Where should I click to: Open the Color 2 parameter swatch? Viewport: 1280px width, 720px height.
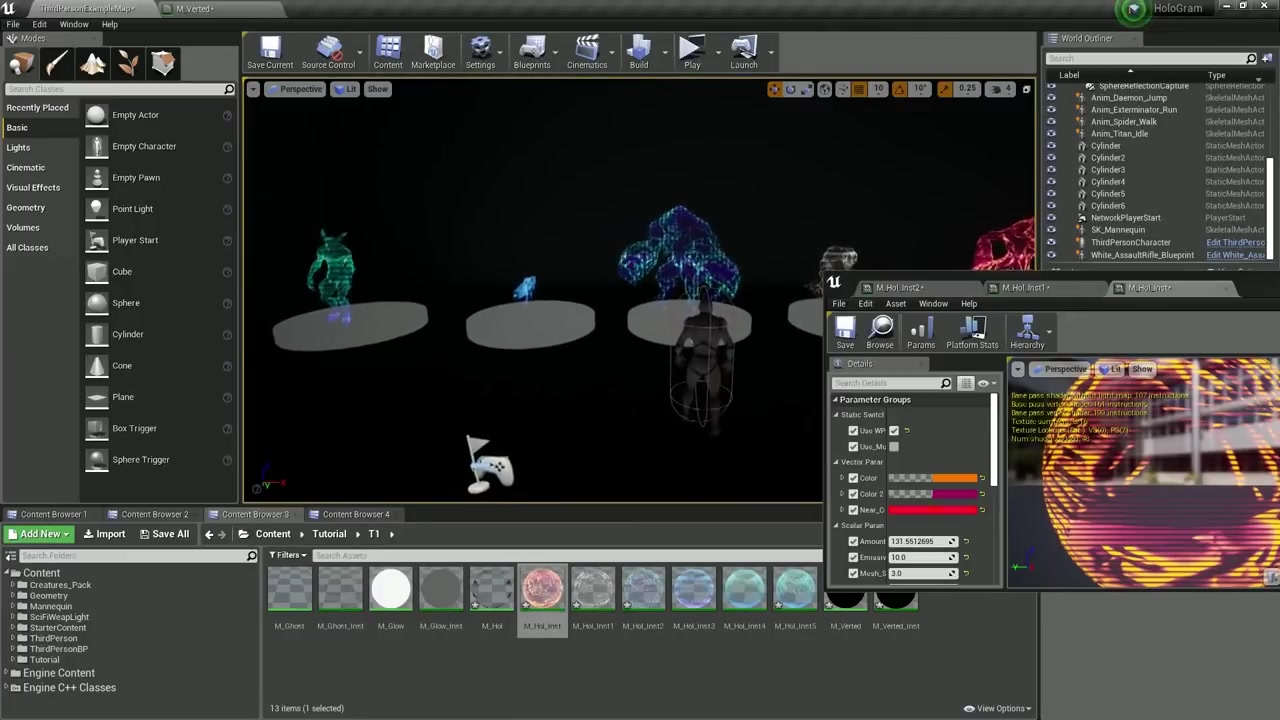click(935, 493)
